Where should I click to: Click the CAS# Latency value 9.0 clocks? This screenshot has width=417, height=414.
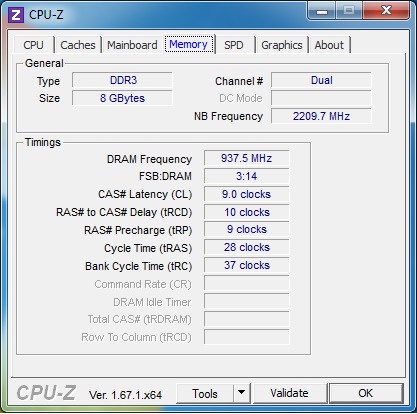pyautogui.click(x=247, y=194)
